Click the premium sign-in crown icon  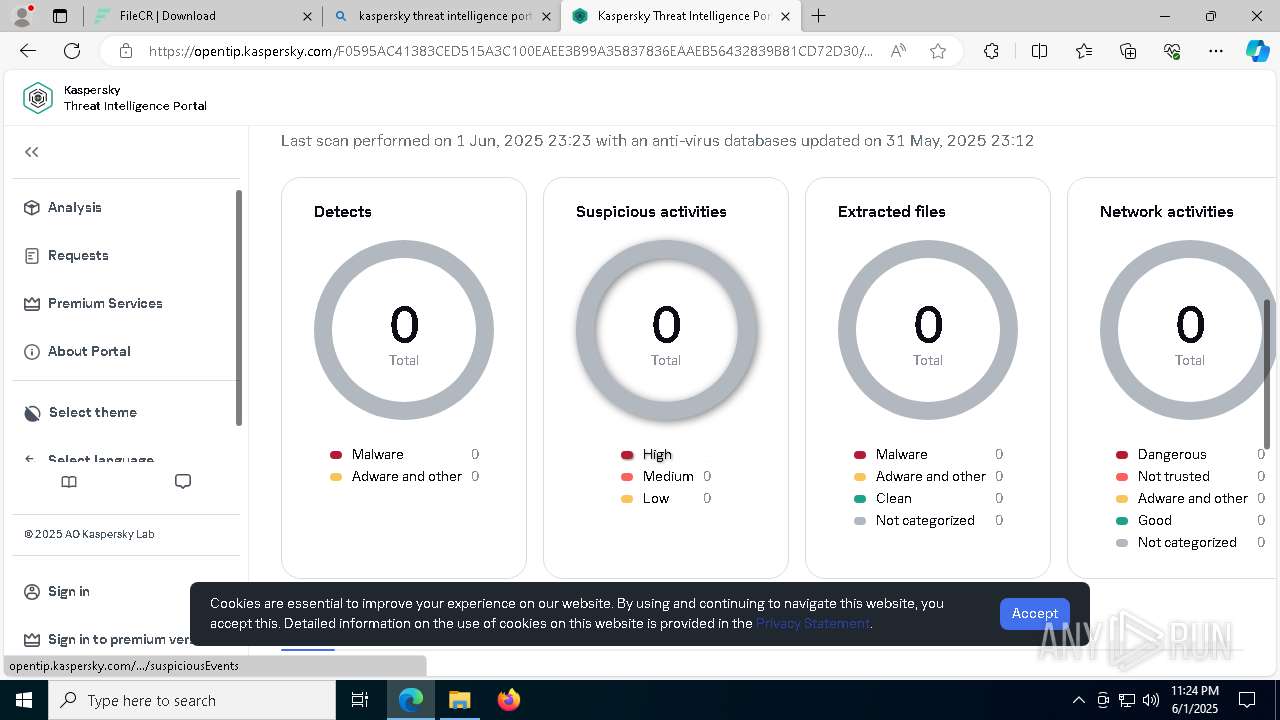coord(32,639)
